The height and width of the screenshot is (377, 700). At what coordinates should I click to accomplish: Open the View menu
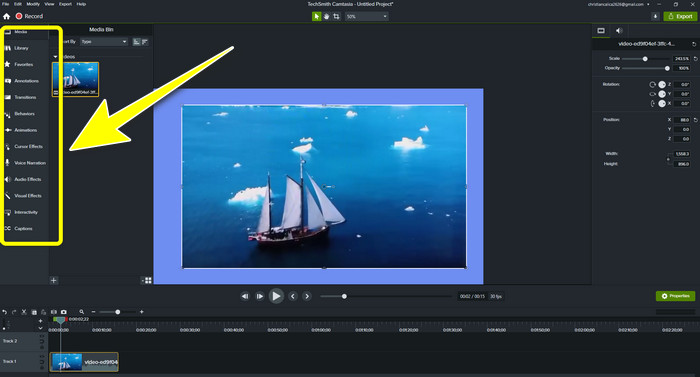click(49, 4)
